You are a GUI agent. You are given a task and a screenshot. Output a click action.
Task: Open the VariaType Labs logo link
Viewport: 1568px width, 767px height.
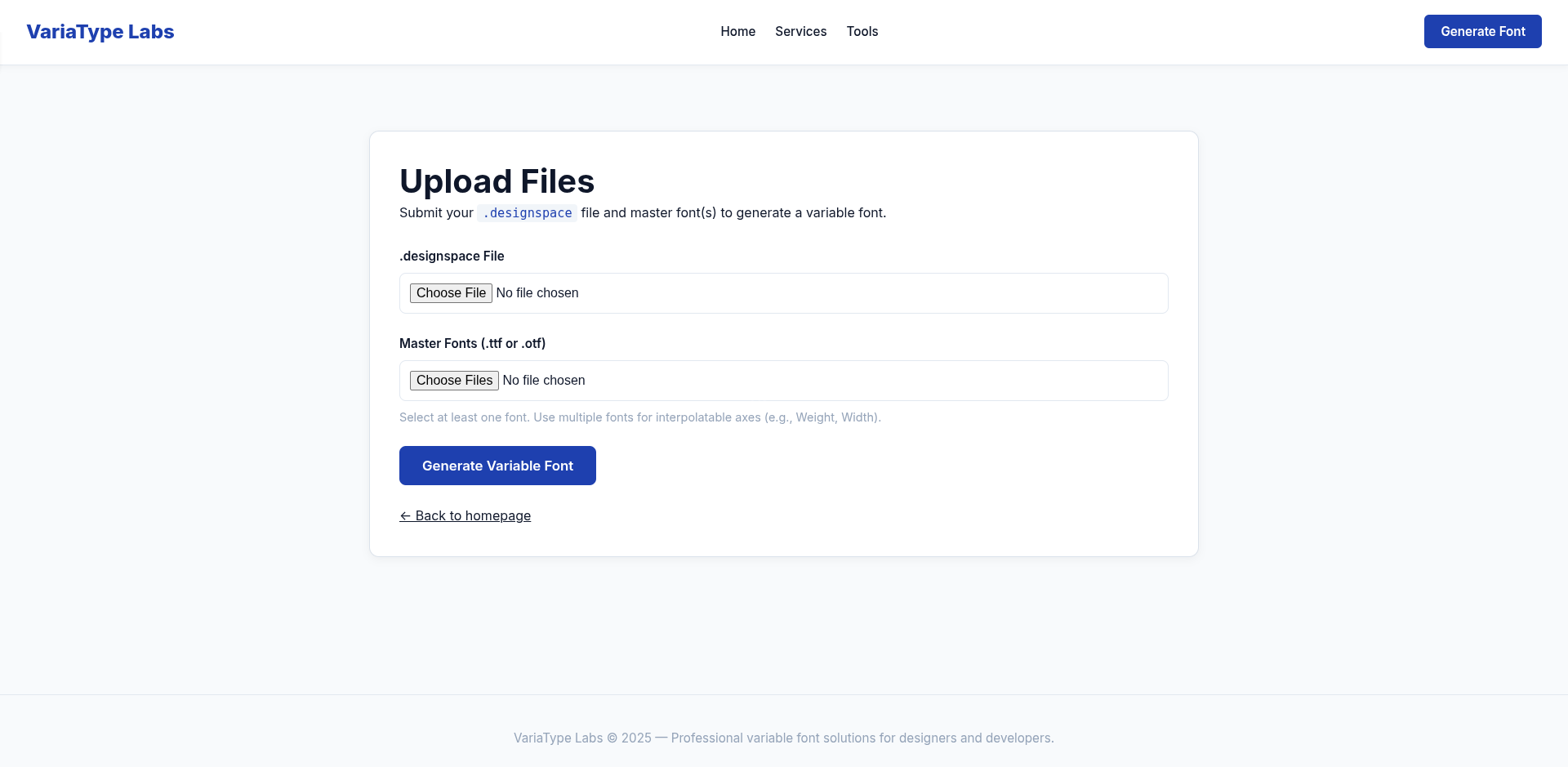coord(100,32)
